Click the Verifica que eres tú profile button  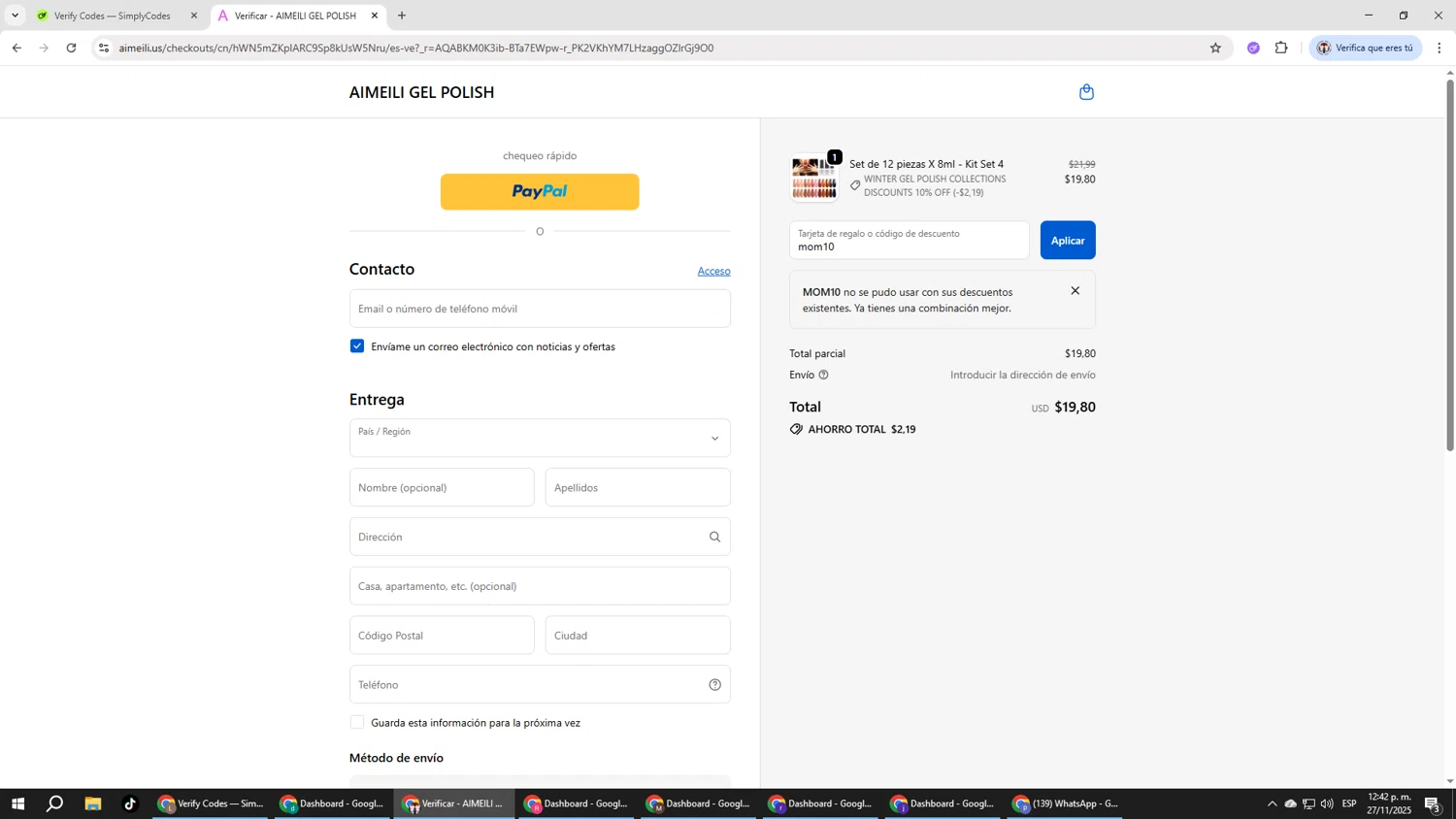1366,48
